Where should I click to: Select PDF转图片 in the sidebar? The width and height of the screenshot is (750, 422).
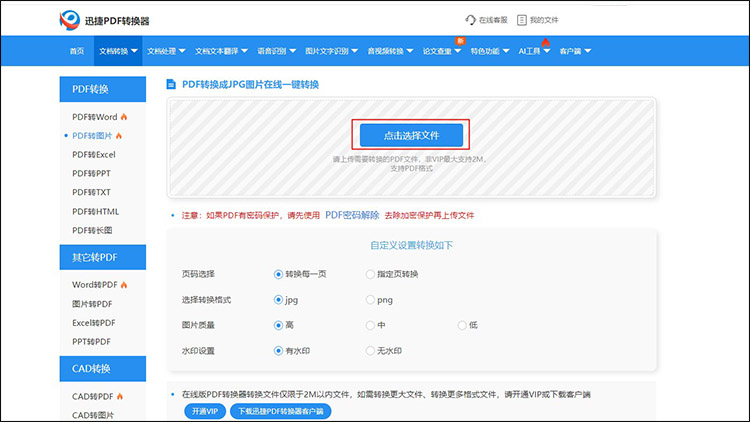(x=92, y=136)
